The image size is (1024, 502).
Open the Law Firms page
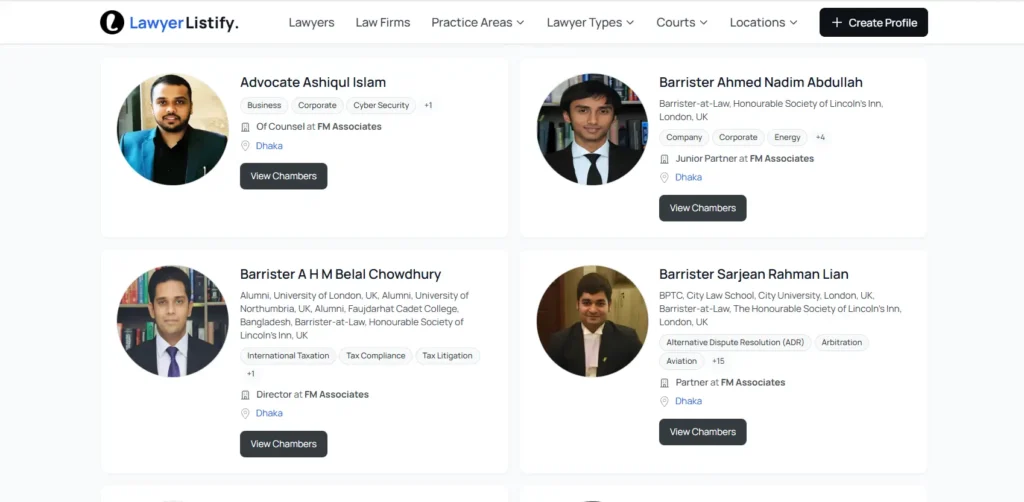tap(383, 22)
